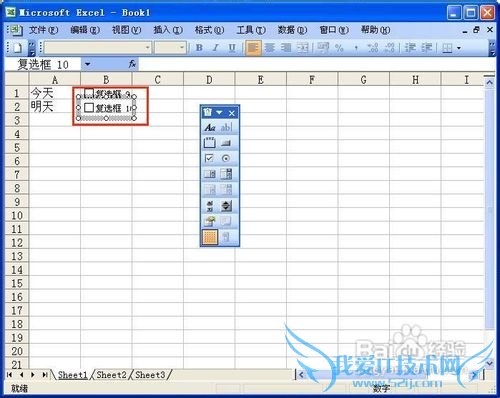Go to last sheet tab arrow
Screen dimensions: 500x398
(x=44, y=375)
